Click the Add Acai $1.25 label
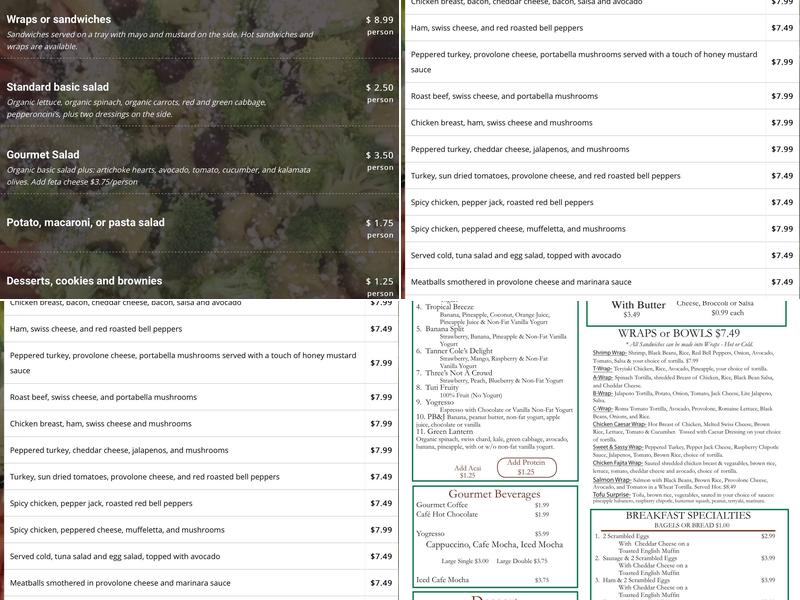Image resolution: width=800 pixels, height=600 pixels. tap(466, 471)
